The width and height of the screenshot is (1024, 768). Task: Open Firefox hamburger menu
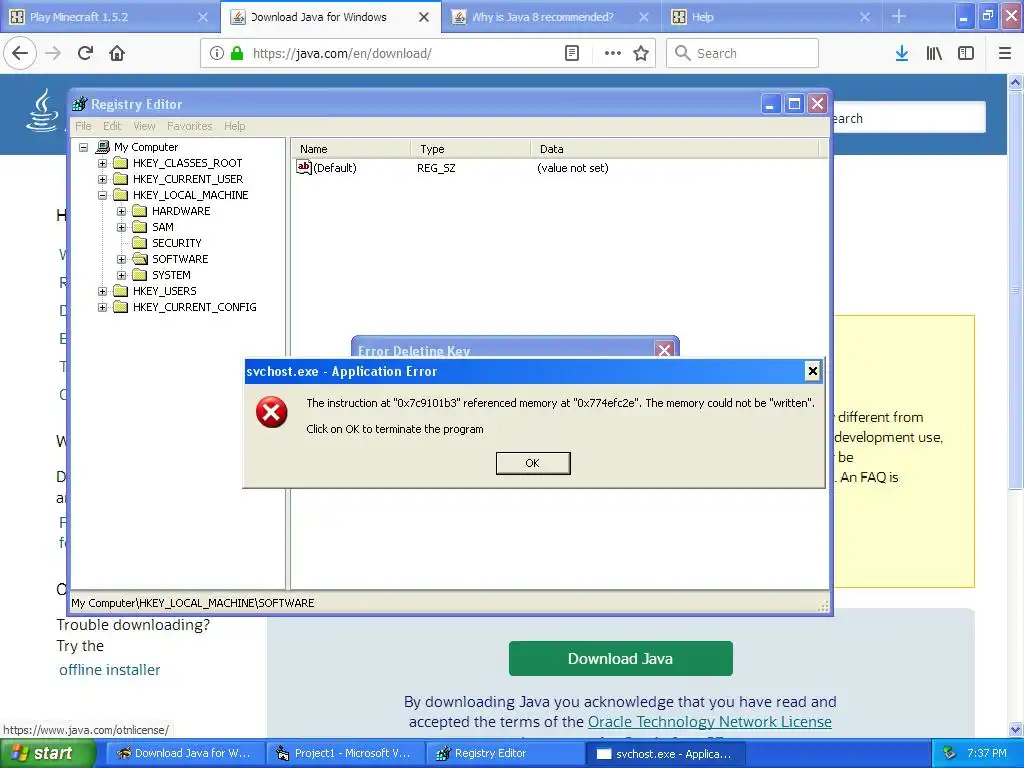pos(1005,53)
